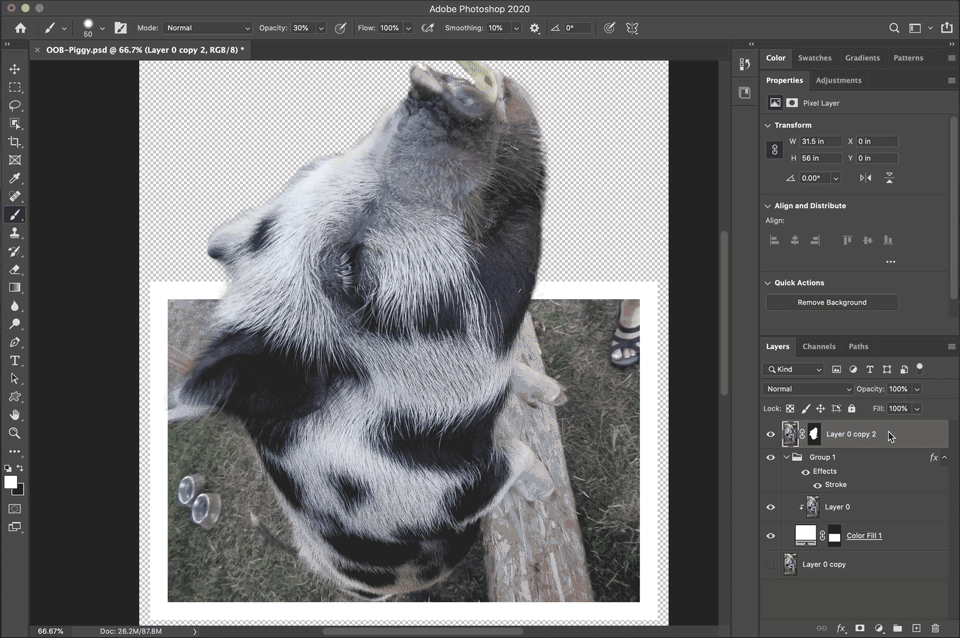Select the Brush tool in toolbar
This screenshot has width=960, height=638.
[15, 215]
